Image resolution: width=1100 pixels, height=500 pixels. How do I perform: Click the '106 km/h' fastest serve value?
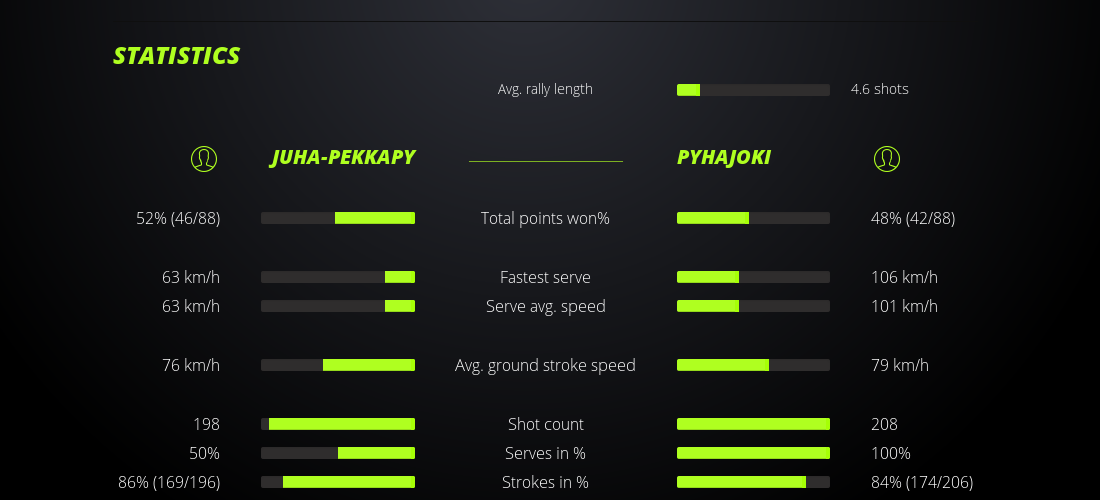click(904, 277)
